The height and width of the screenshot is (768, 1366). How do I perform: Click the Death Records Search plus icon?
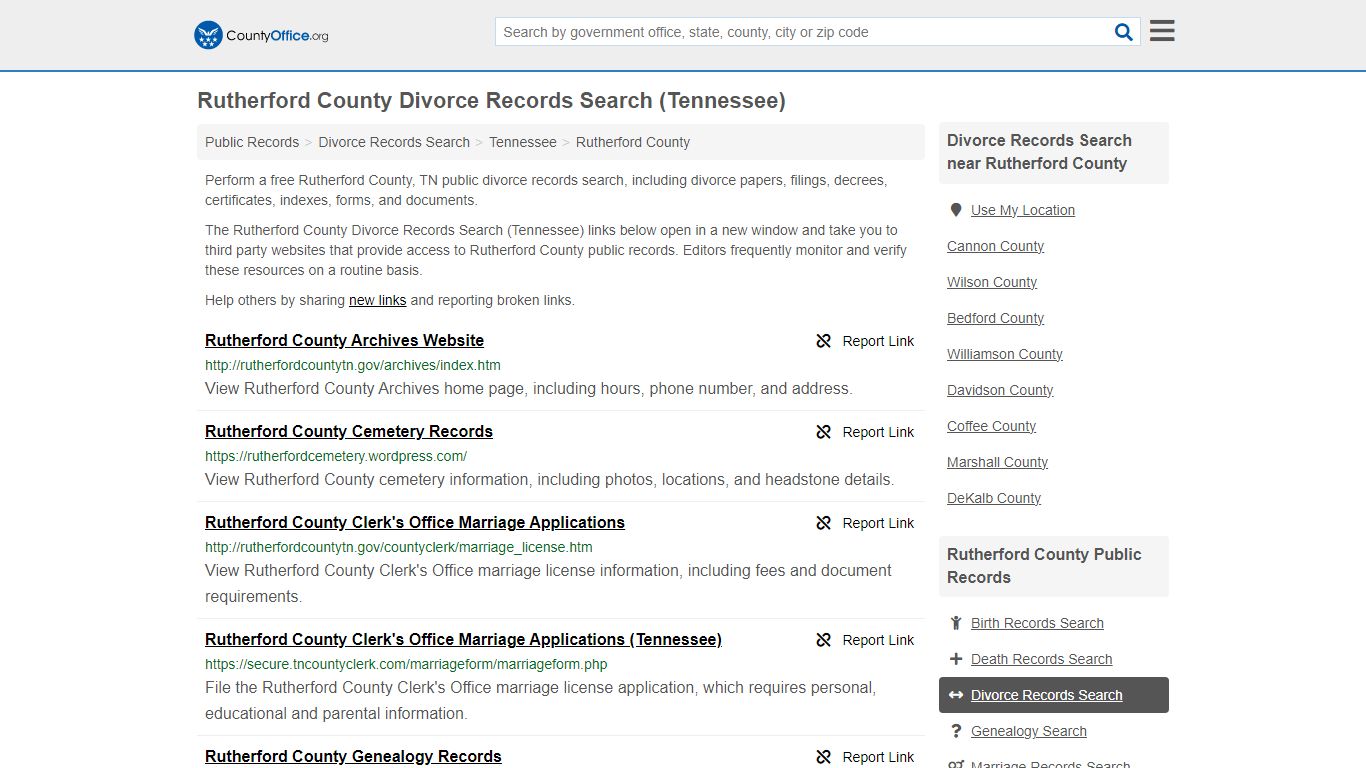click(x=955, y=658)
